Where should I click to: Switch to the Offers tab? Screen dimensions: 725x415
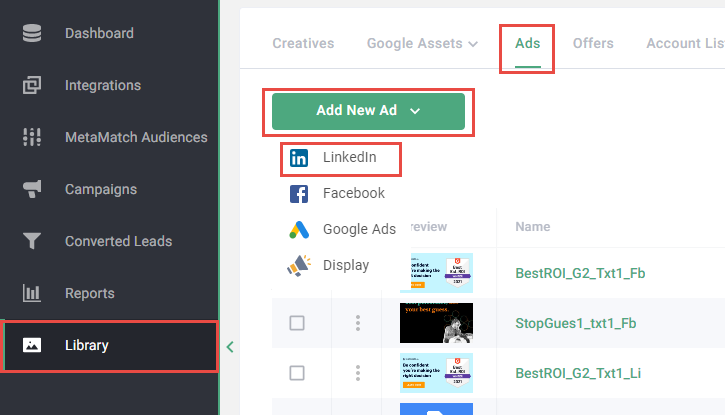point(593,43)
